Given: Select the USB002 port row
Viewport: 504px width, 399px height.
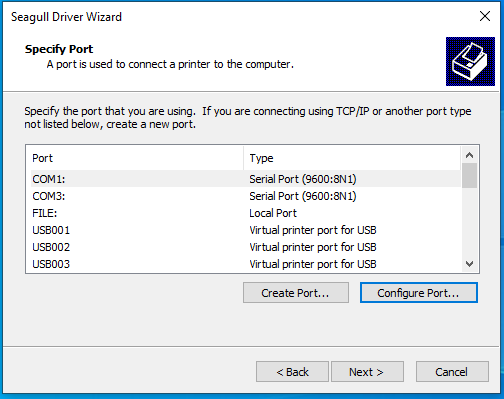Looking at the screenshot, I should coord(246,247).
